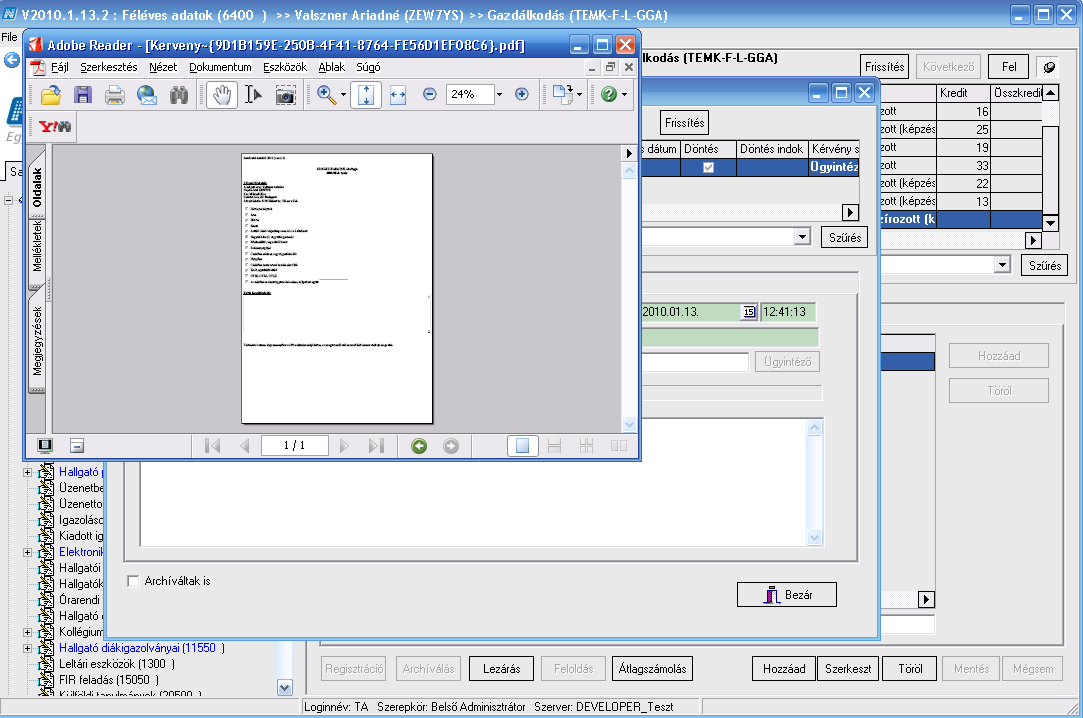
Task: Select Single Page layout icon
Action: point(523,446)
